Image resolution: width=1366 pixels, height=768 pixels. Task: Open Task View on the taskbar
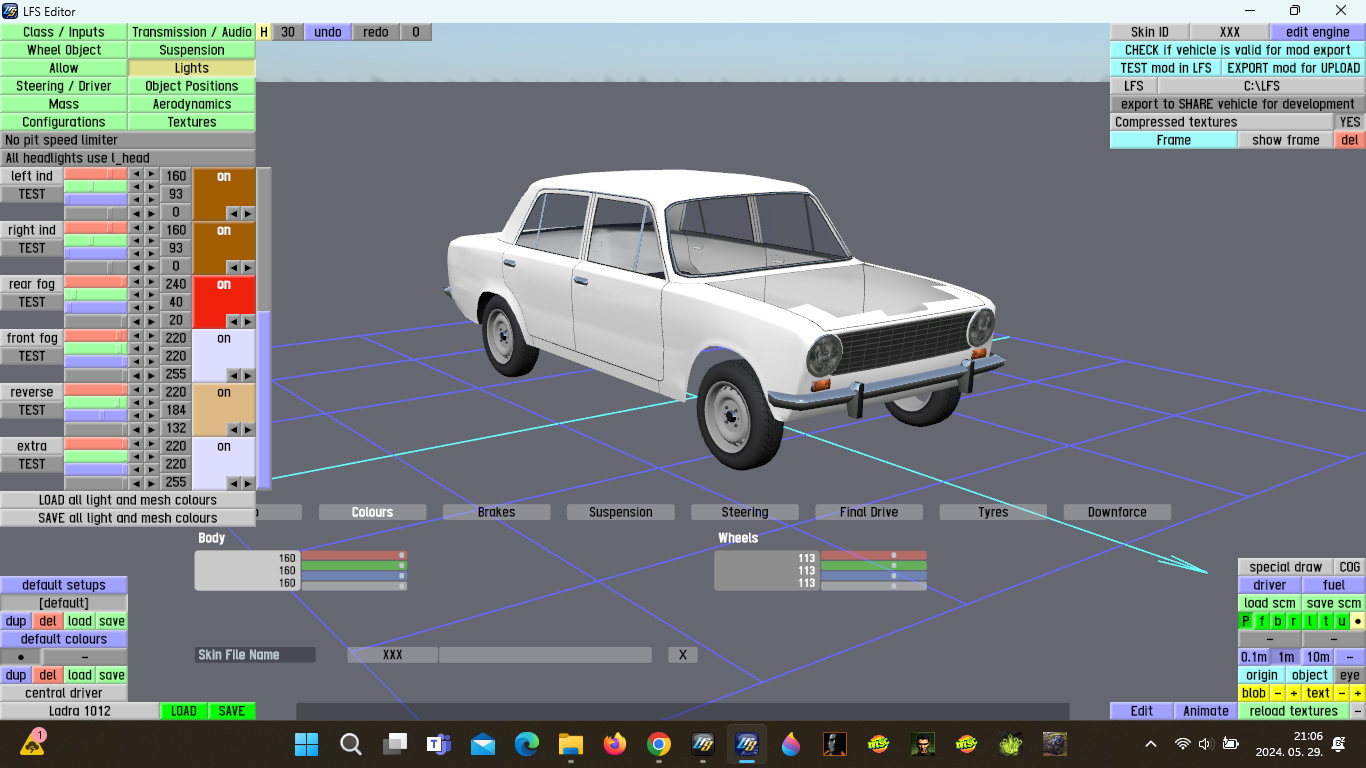click(395, 744)
